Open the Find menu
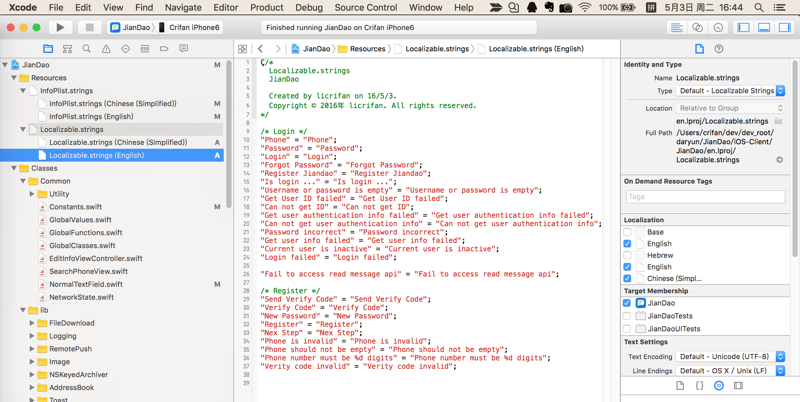Screen dimensions: 800x402 pyautogui.click(x=144, y=8)
